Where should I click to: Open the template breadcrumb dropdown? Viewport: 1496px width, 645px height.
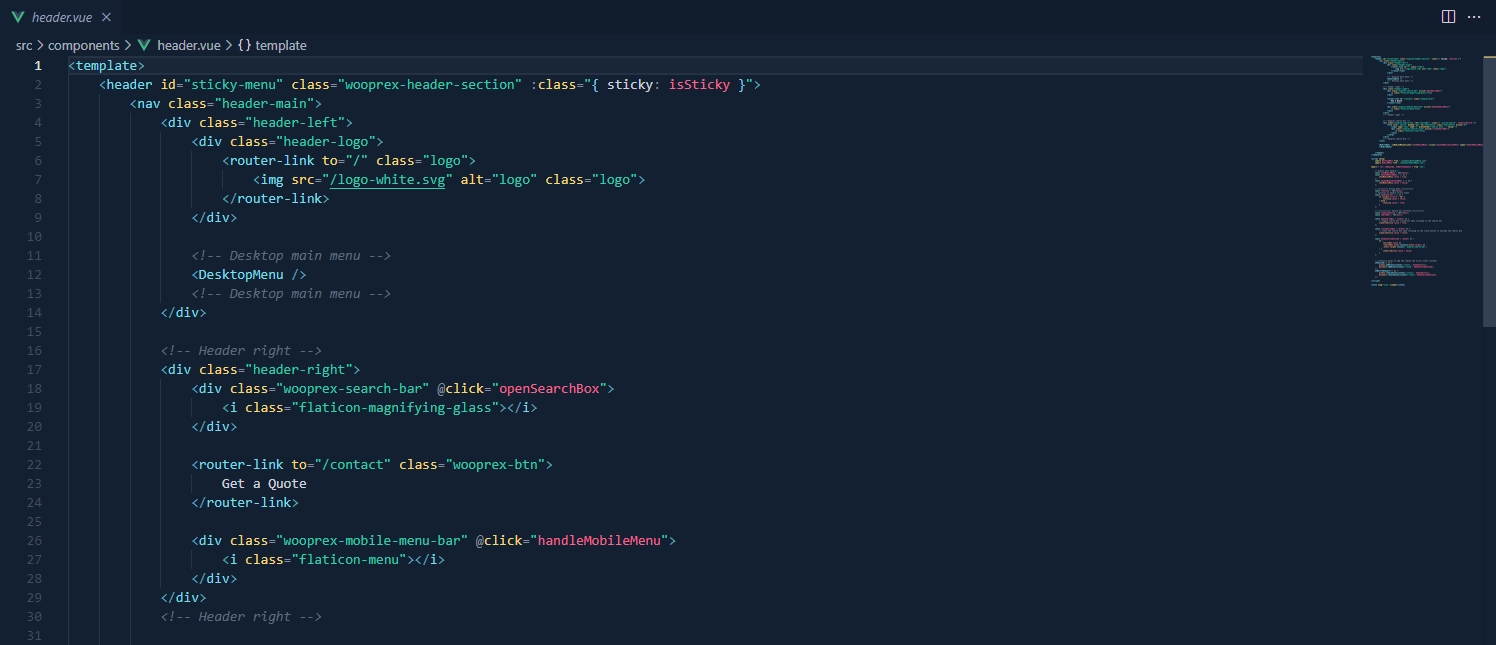tap(280, 45)
